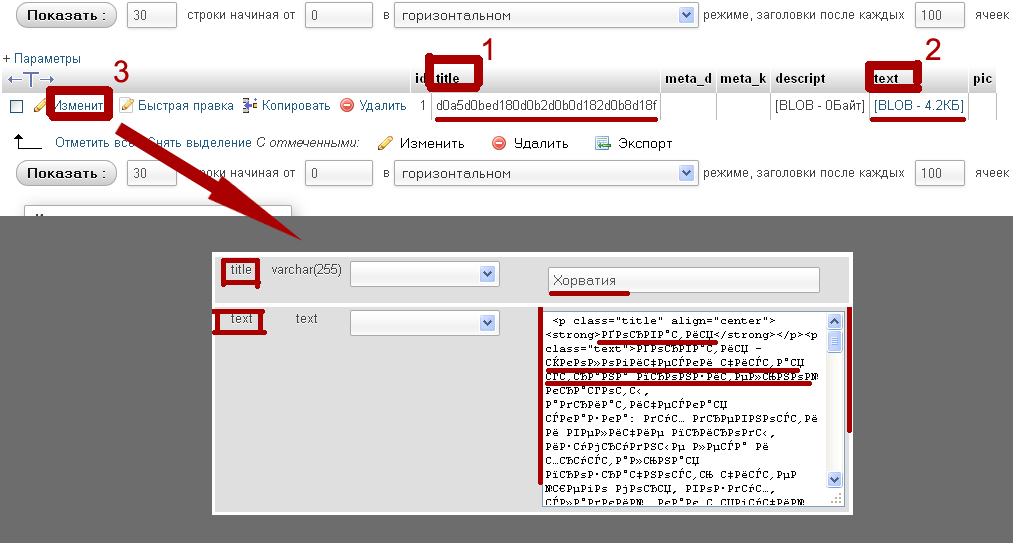Image resolution: width=1013 pixels, height=543 pixels.
Task: Click the Export (Экспорт) icon
Action: [603, 143]
